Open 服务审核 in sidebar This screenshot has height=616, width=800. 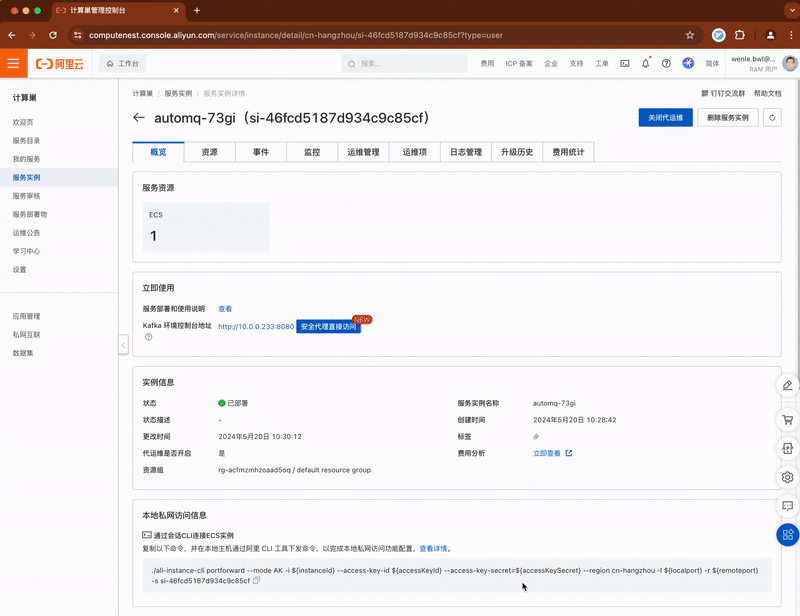tap(27, 195)
